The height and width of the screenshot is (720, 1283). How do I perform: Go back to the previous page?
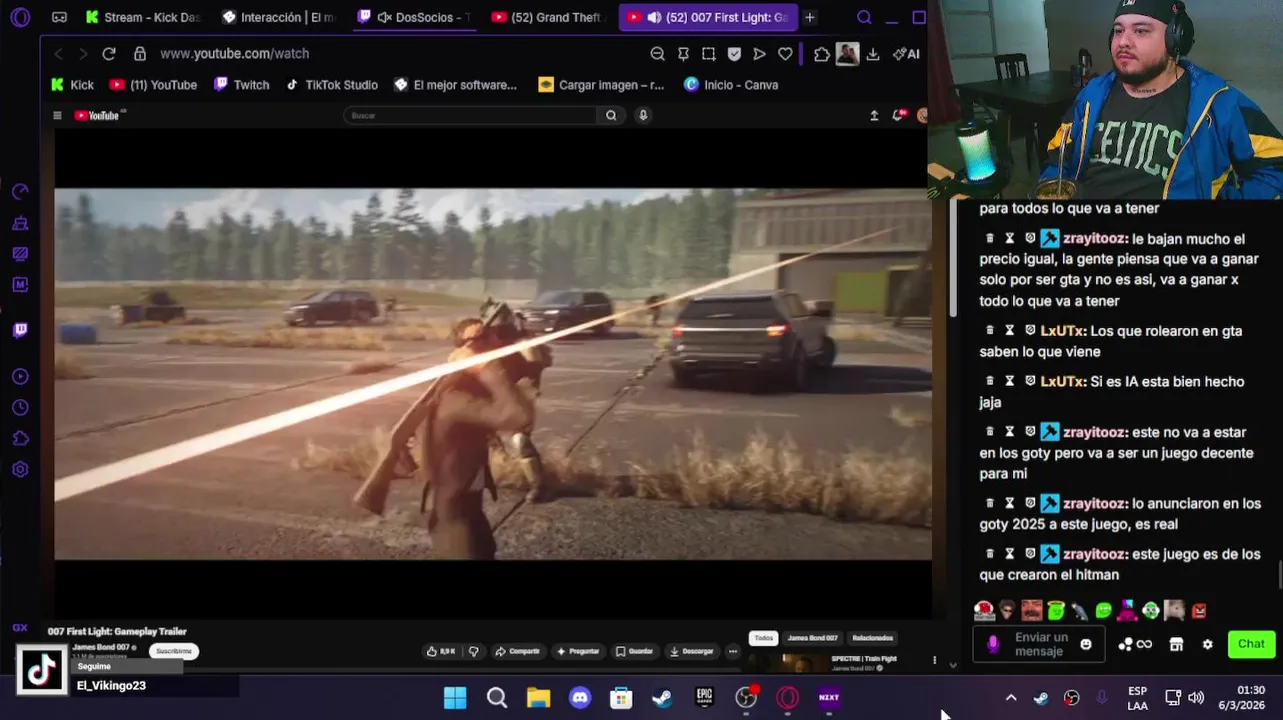point(58,54)
